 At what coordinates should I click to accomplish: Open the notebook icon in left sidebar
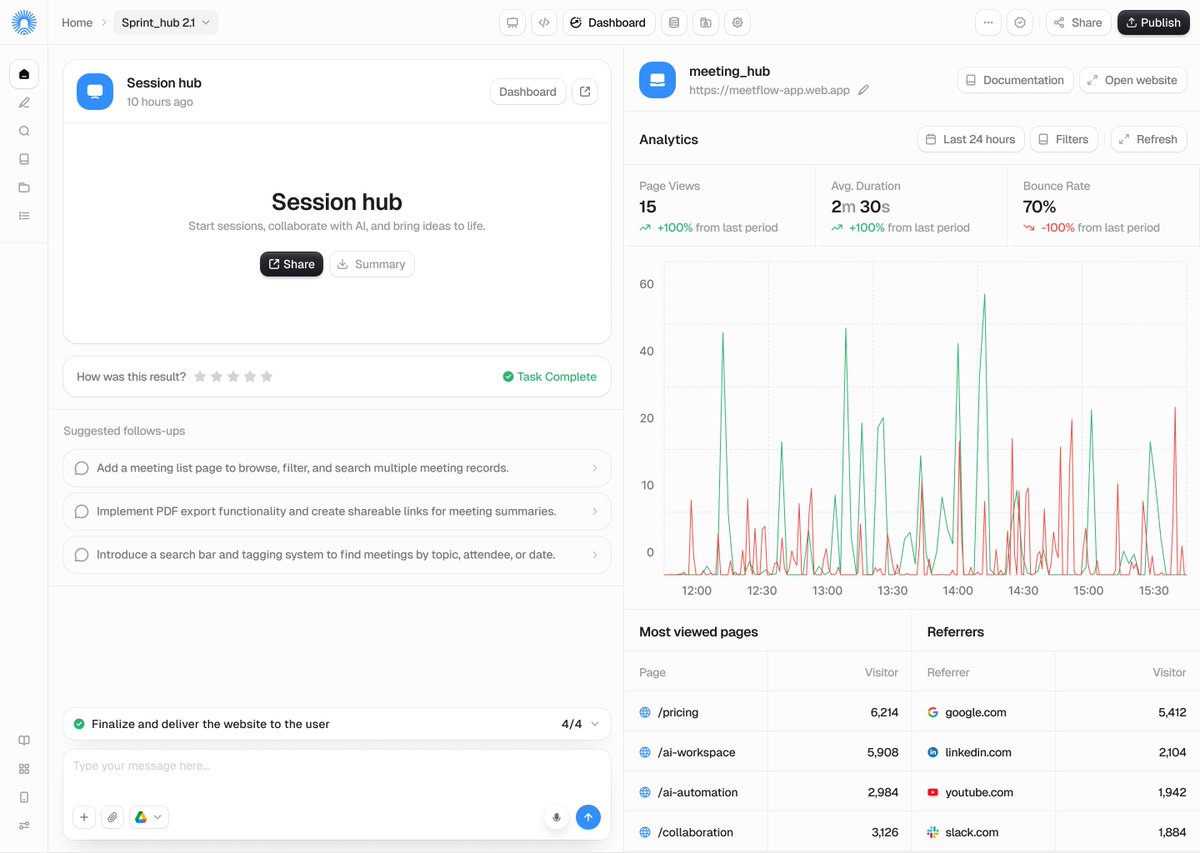click(24, 159)
